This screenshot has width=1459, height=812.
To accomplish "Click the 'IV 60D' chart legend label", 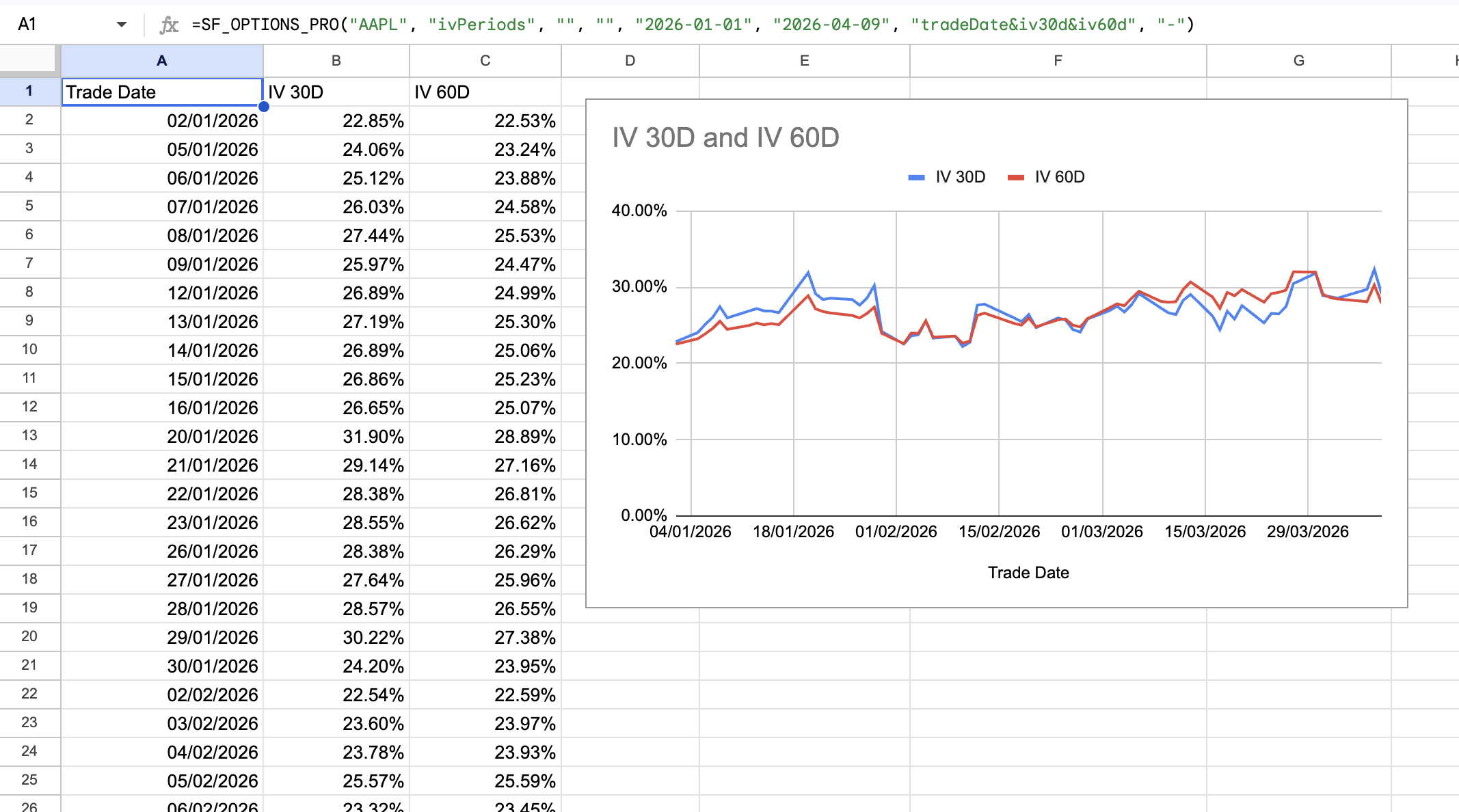I will [1060, 177].
